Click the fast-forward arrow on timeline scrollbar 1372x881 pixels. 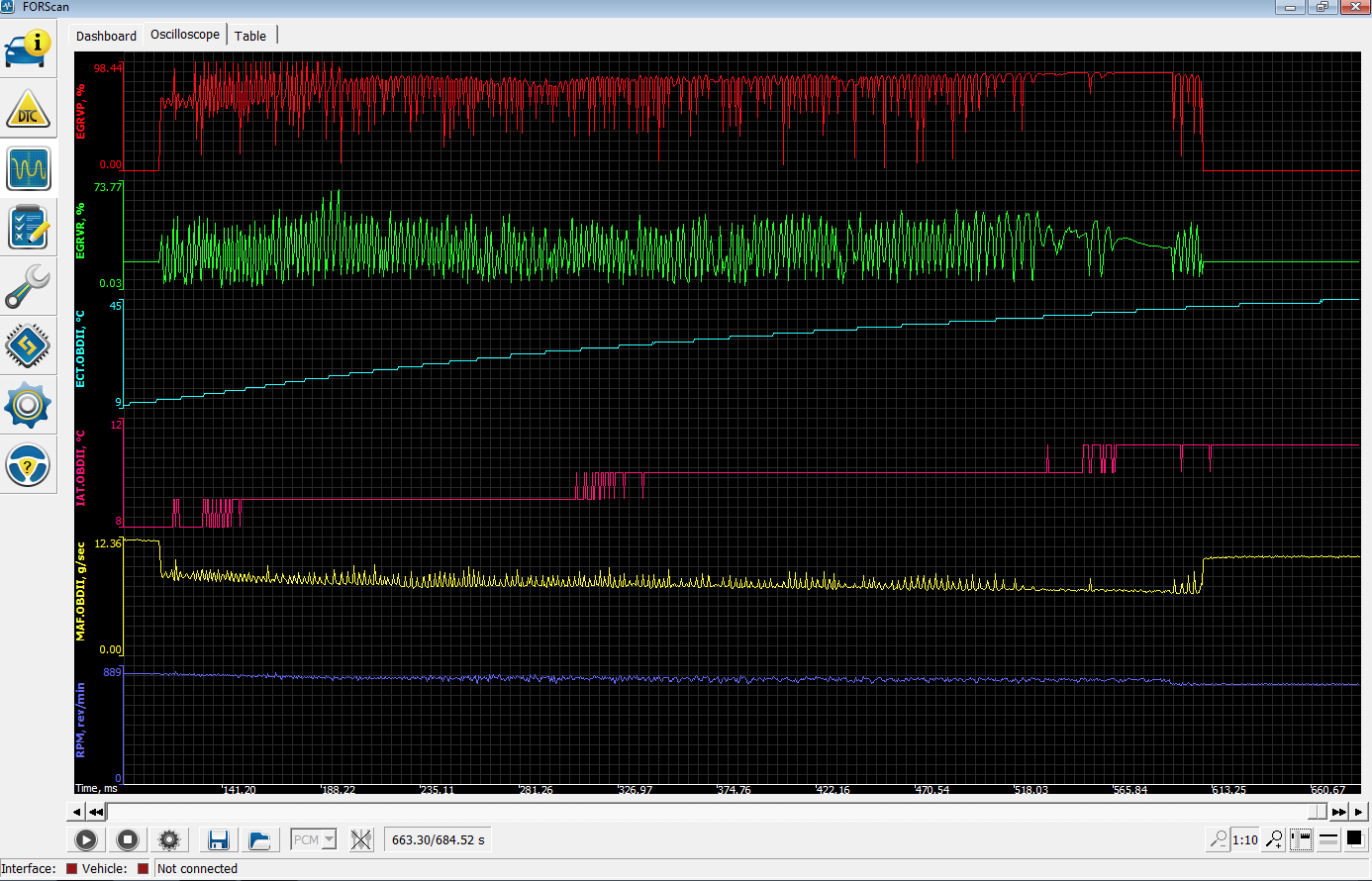click(x=1338, y=812)
